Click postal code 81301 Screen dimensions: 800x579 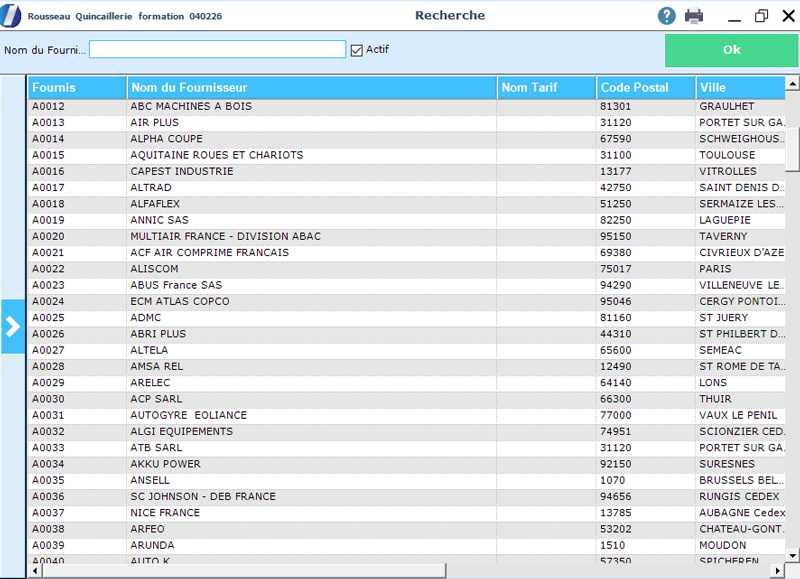615,106
